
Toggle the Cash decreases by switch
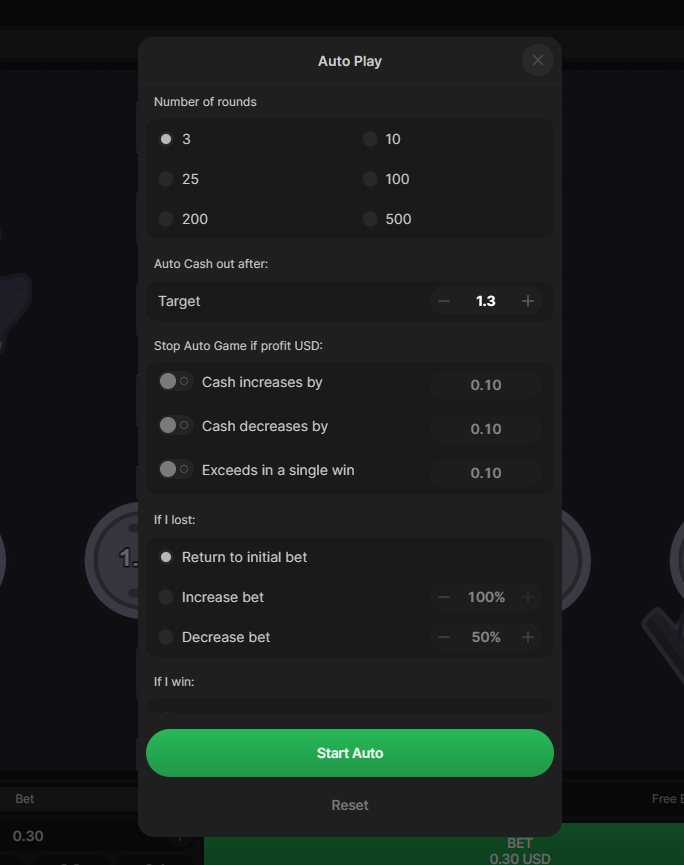pos(174,426)
